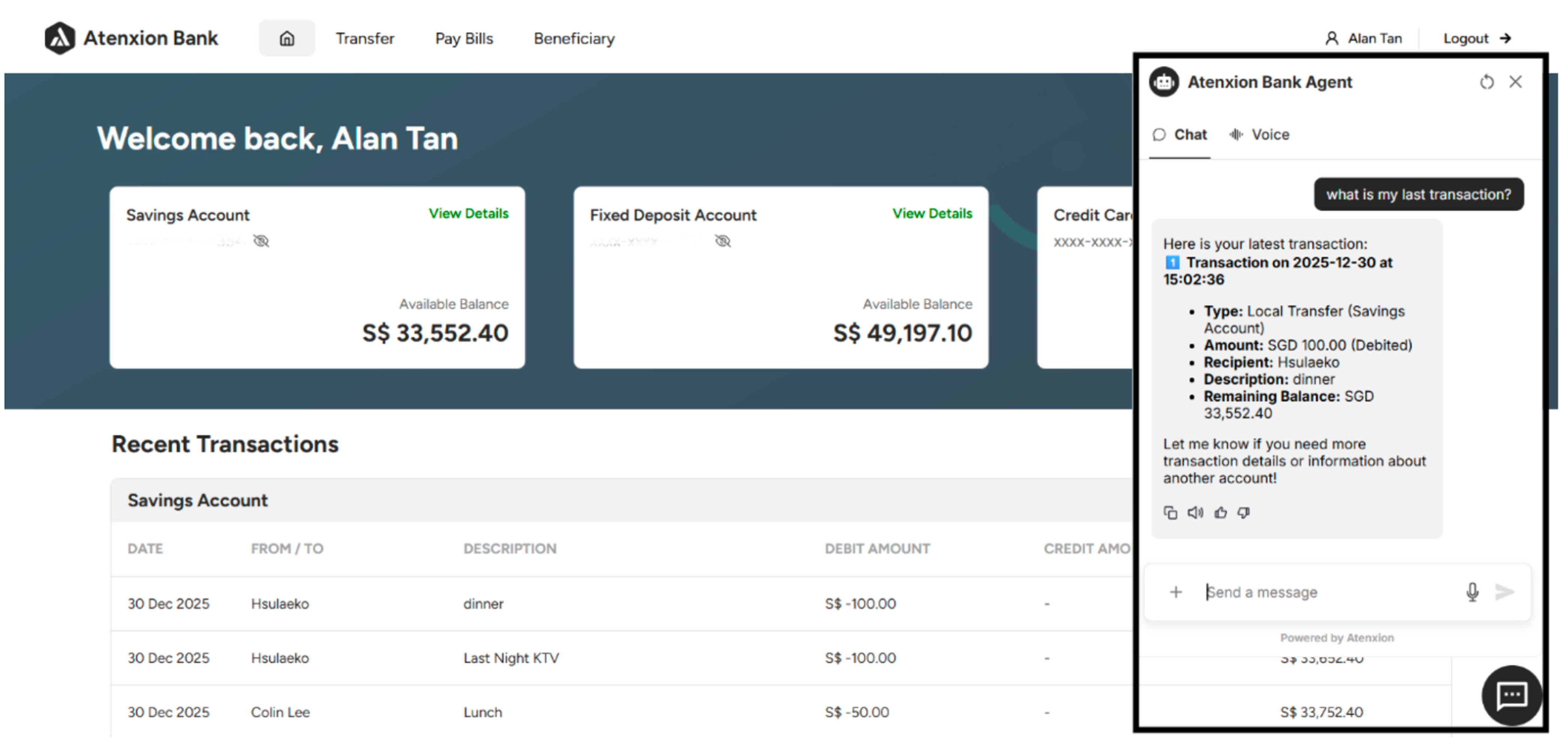The height and width of the screenshot is (744, 1568).
Task: Click the S$ -50.00 debit amount
Action: click(x=856, y=712)
